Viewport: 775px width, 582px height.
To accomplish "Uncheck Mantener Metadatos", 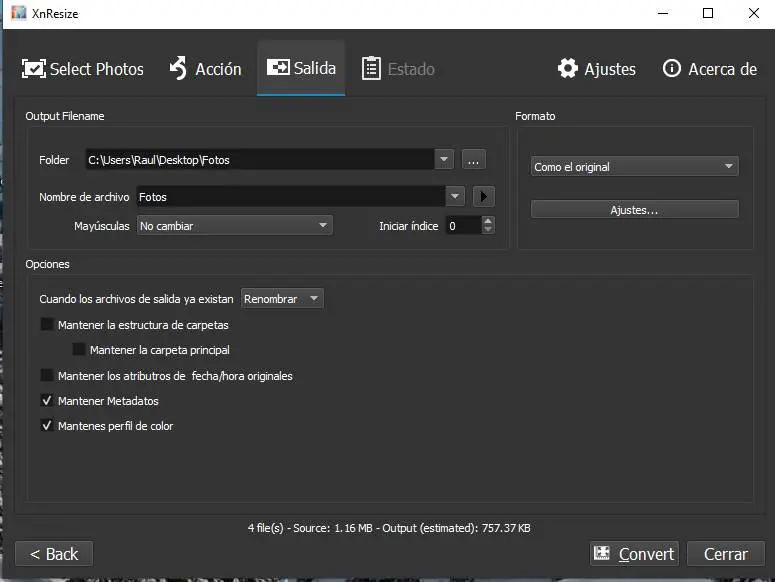I will pyautogui.click(x=47, y=401).
